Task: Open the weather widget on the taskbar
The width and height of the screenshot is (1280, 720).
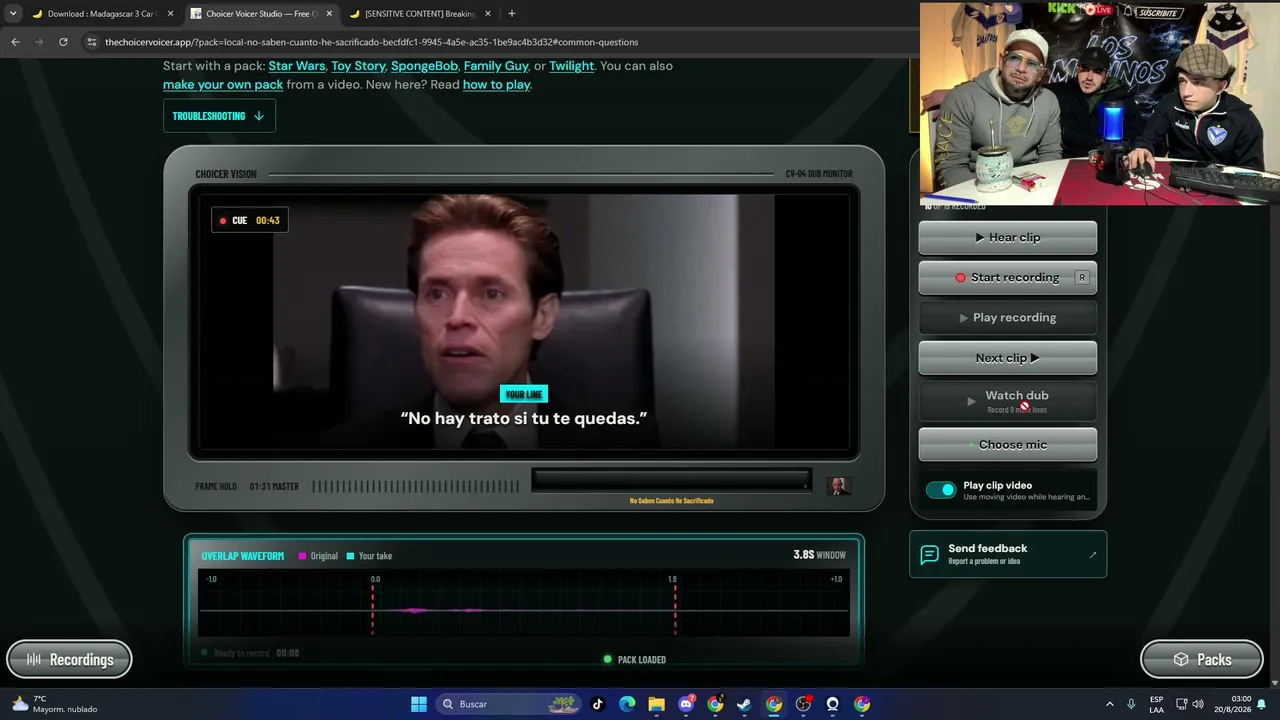Action: coord(54,704)
